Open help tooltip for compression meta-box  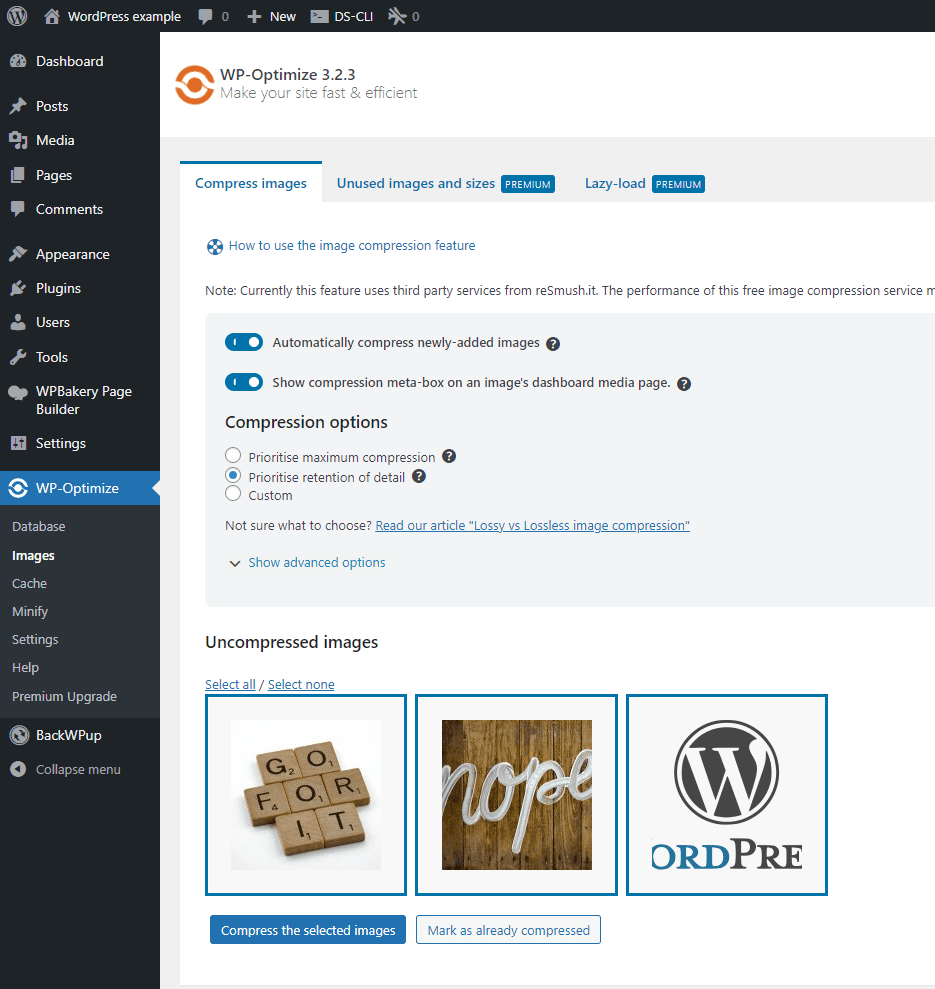point(684,383)
